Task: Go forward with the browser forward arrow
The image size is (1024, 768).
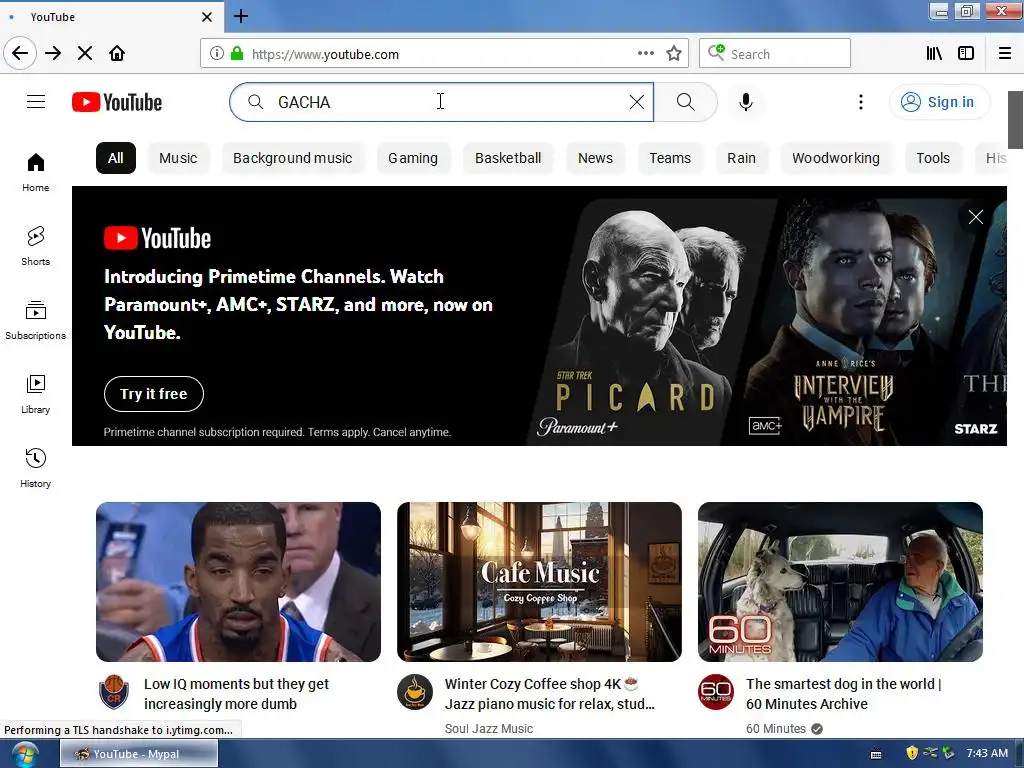Action: point(53,54)
